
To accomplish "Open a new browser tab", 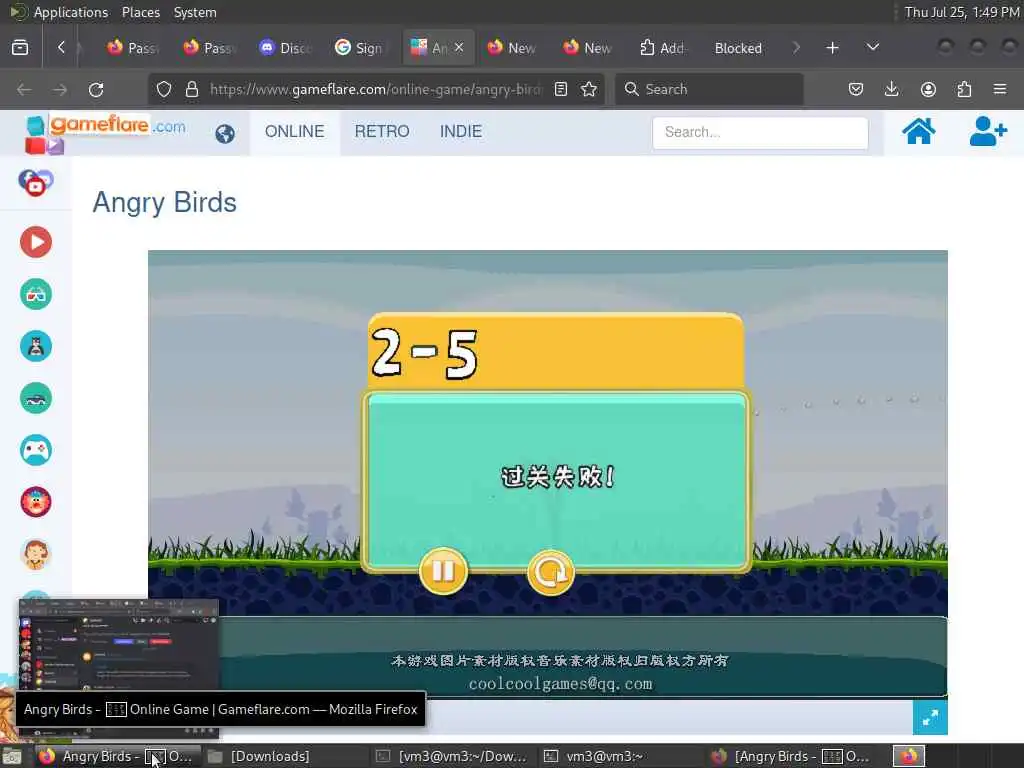I will pos(832,48).
